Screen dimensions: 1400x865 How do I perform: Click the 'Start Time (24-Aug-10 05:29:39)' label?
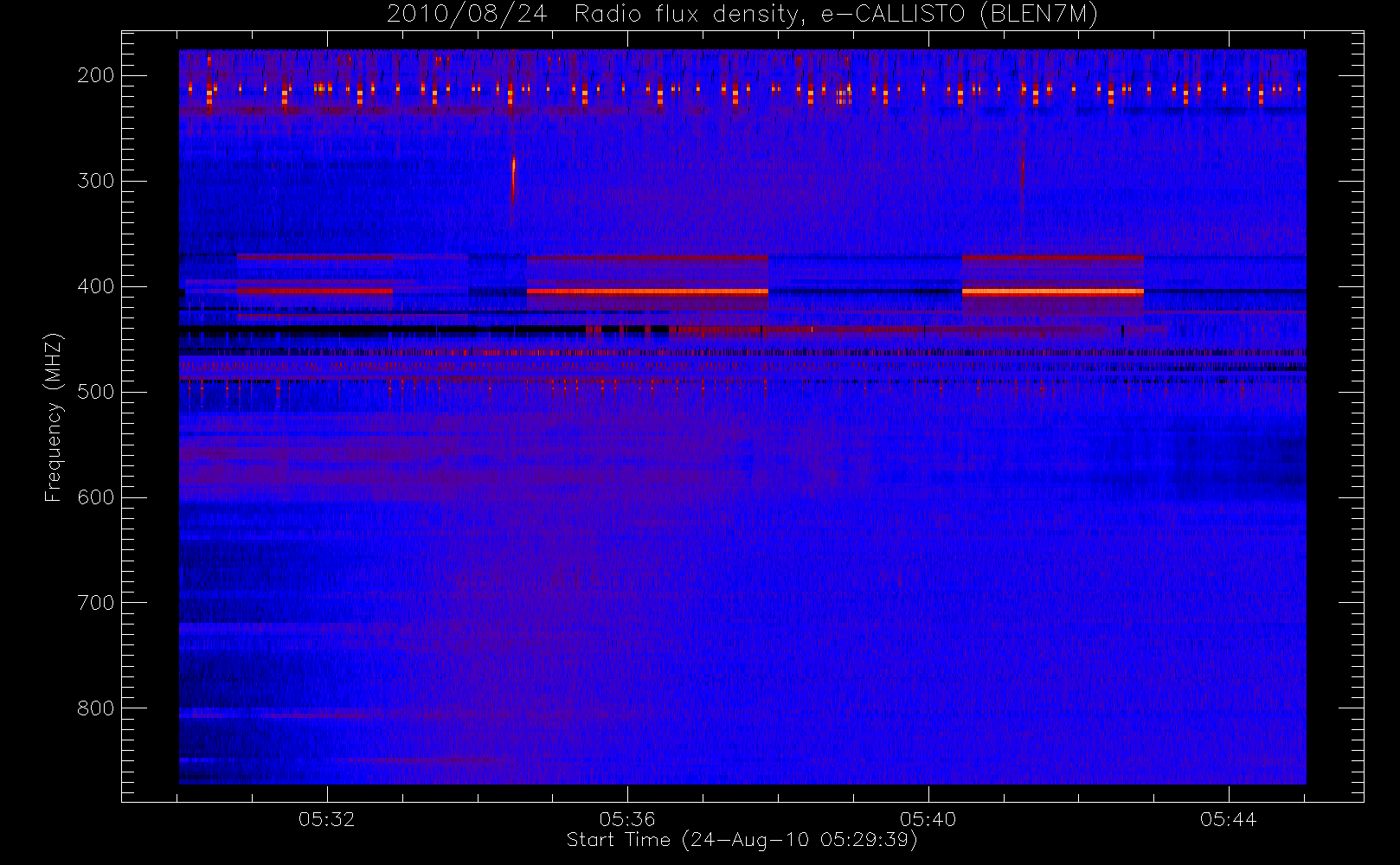742,840
